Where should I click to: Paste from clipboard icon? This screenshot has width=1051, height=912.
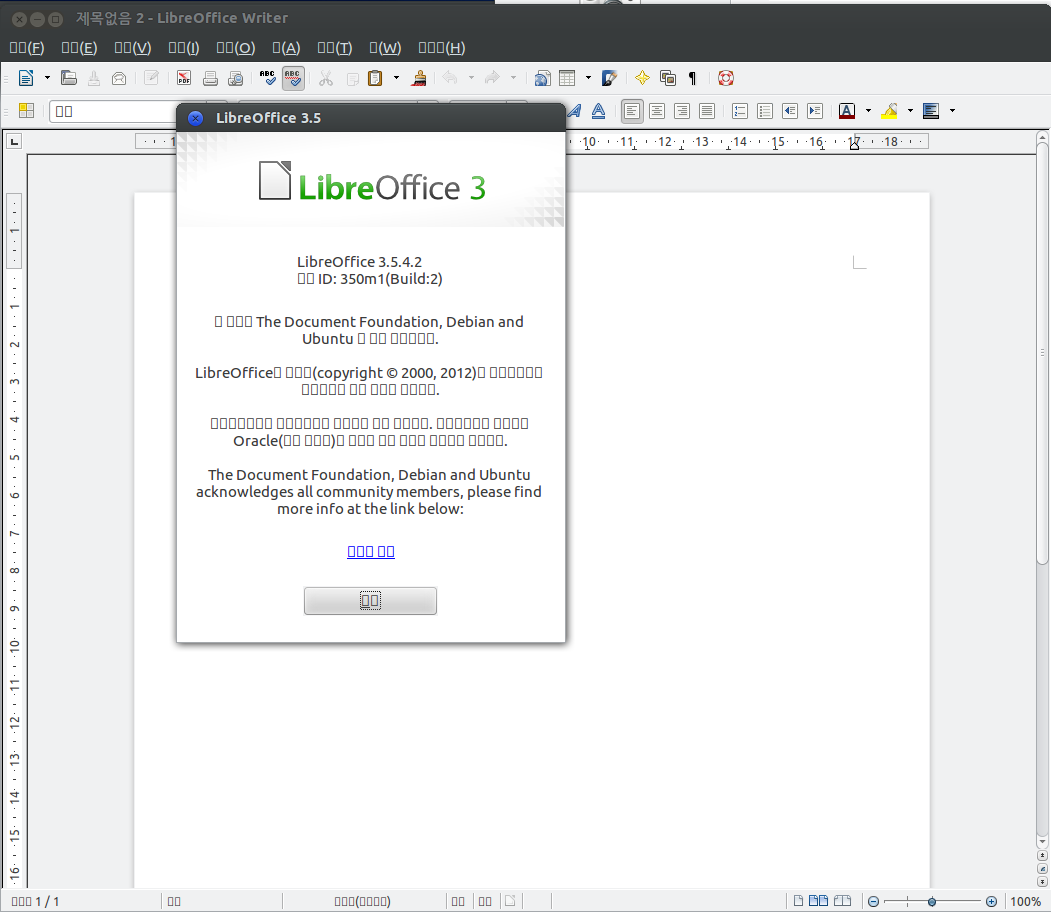pos(375,78)
